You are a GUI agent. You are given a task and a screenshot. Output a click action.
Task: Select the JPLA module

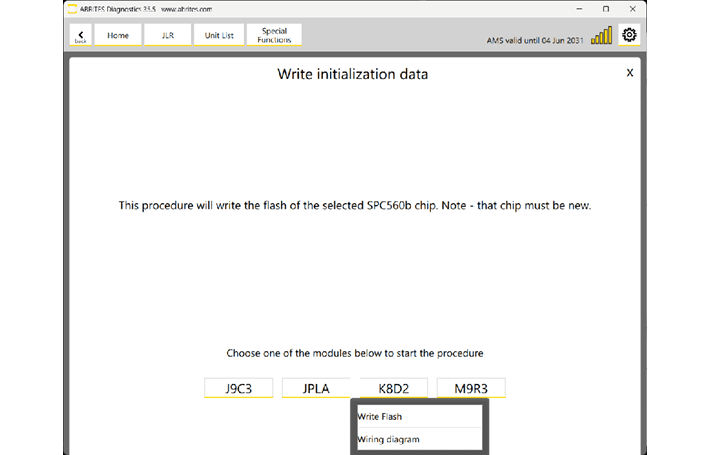316,388
